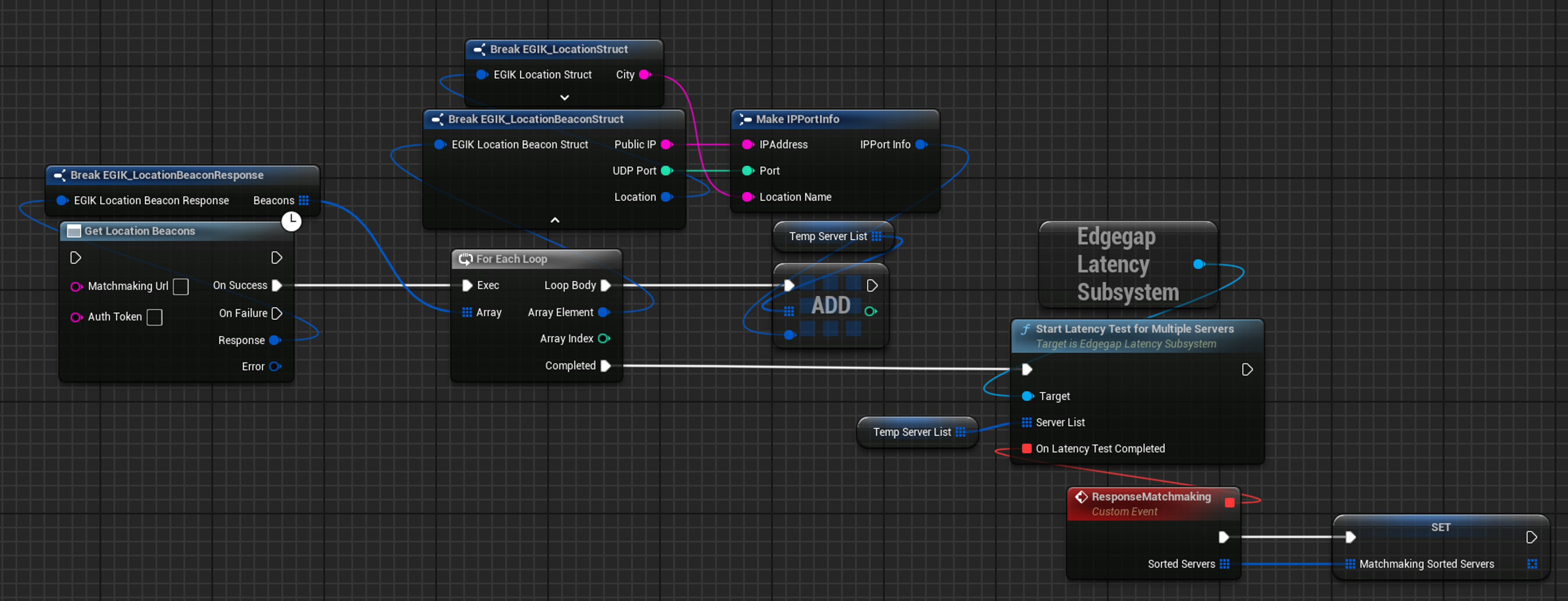Viewport: 1568px width, 601px height.
Task: Select the For Each Loop node title
Action: click(x=511, y=259)
